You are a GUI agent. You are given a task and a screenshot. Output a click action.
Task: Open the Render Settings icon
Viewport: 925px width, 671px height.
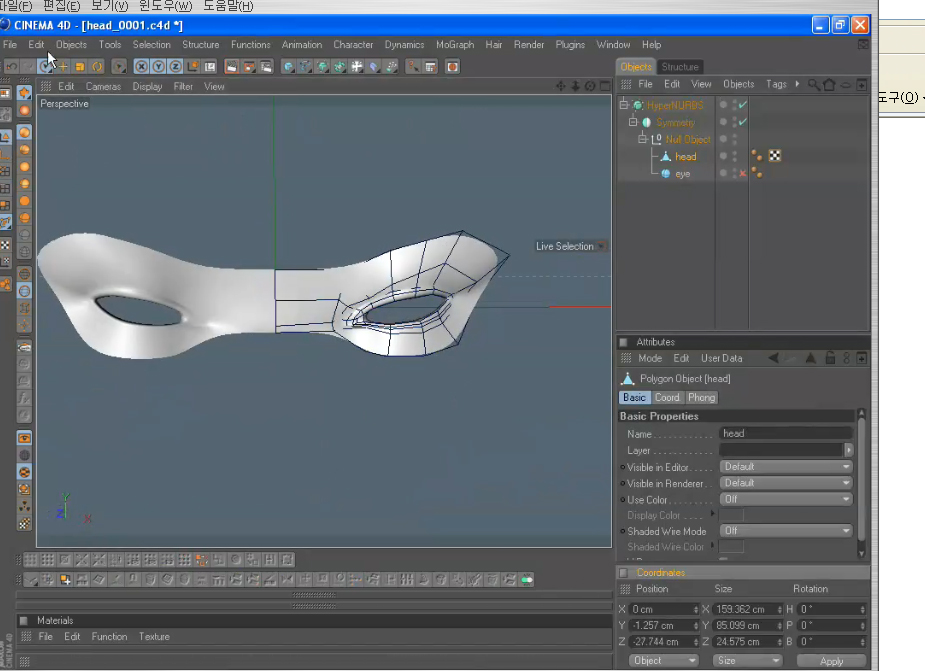click(x=266, y=67)
